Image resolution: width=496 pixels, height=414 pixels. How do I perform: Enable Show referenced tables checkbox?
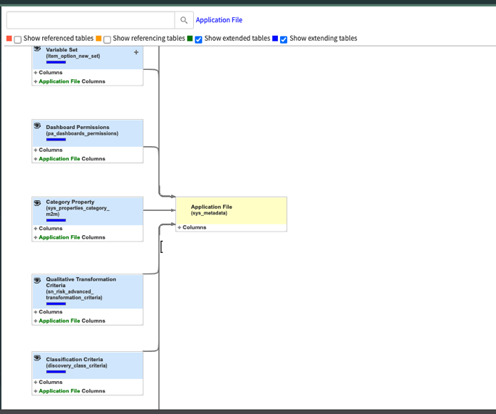tap(18, 40)
